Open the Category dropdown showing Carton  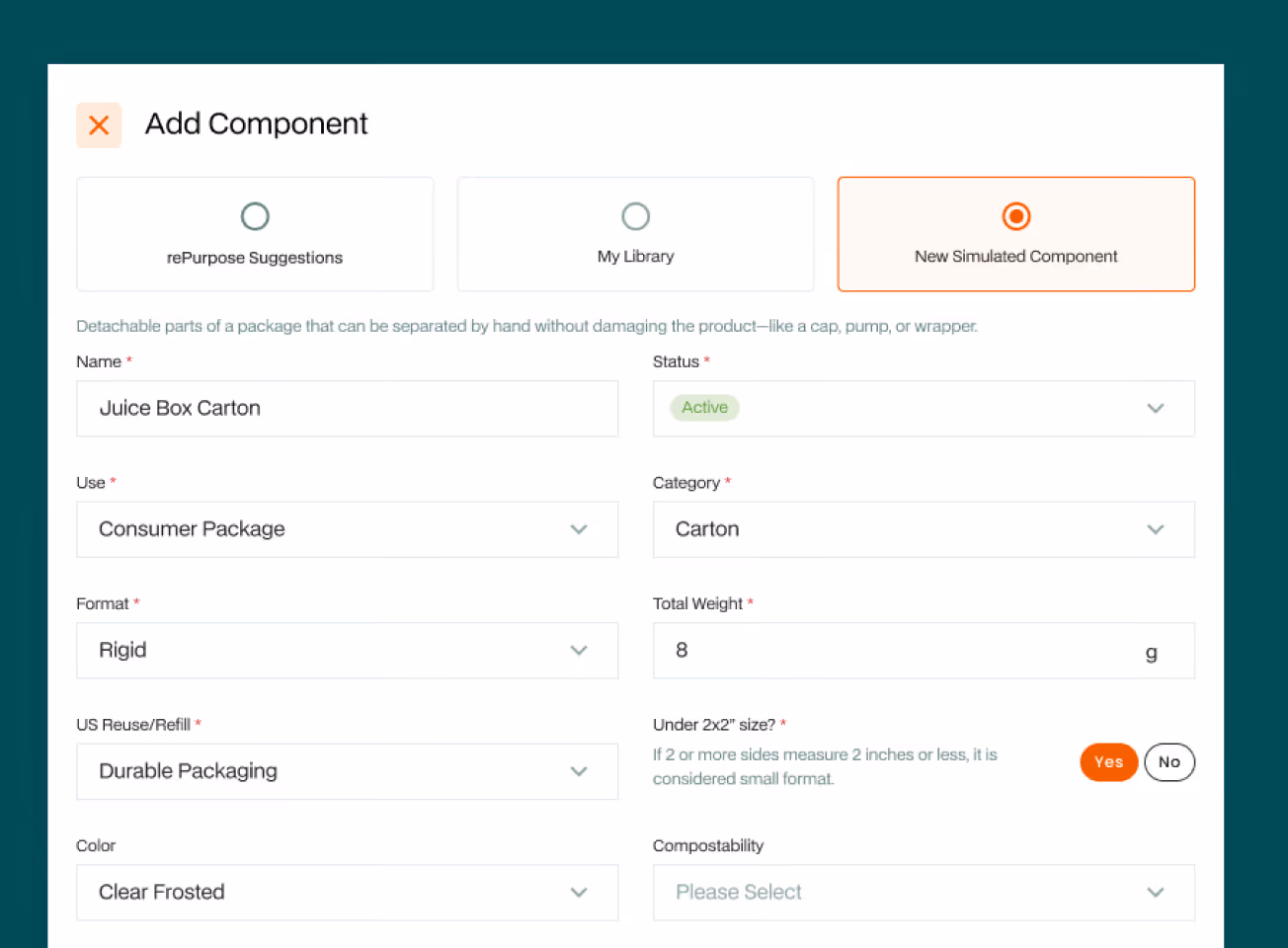[x=924, y=529]
